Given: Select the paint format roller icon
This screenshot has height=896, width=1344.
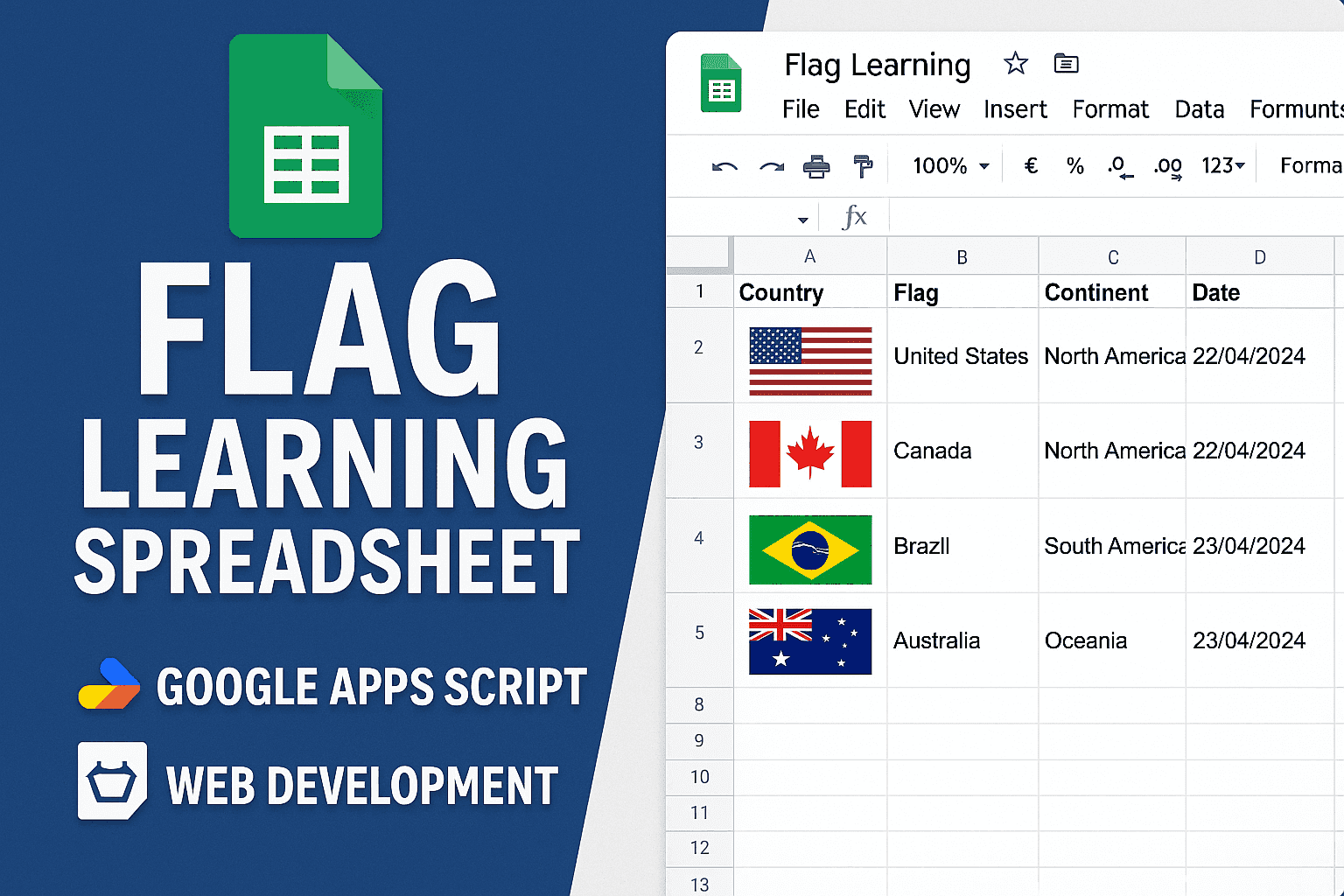Looking at the screenshot, I should coord(863,166).
